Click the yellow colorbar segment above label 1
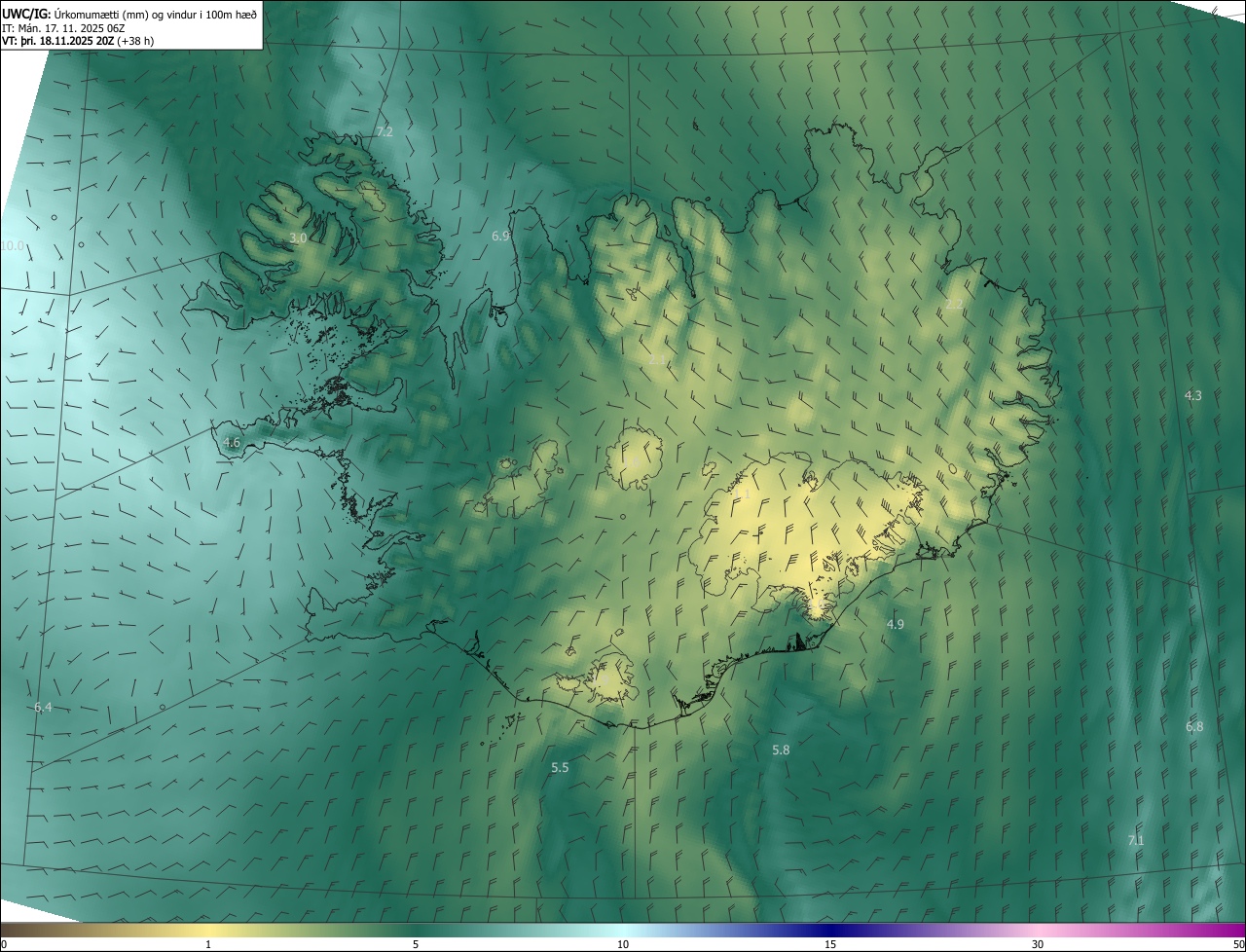 pyautogui.click(x=208, y=930)
